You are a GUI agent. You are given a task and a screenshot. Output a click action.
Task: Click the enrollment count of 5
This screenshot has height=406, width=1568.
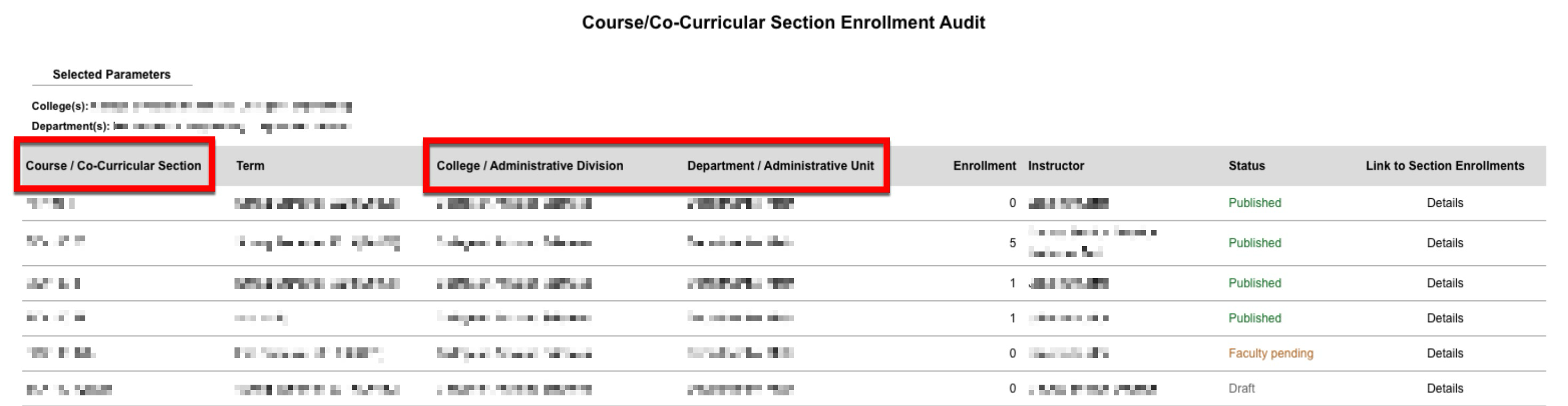click(1012, 243)
